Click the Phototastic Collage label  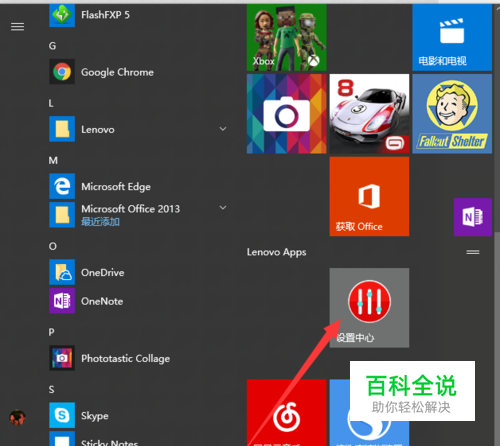[x=126, y=359]
